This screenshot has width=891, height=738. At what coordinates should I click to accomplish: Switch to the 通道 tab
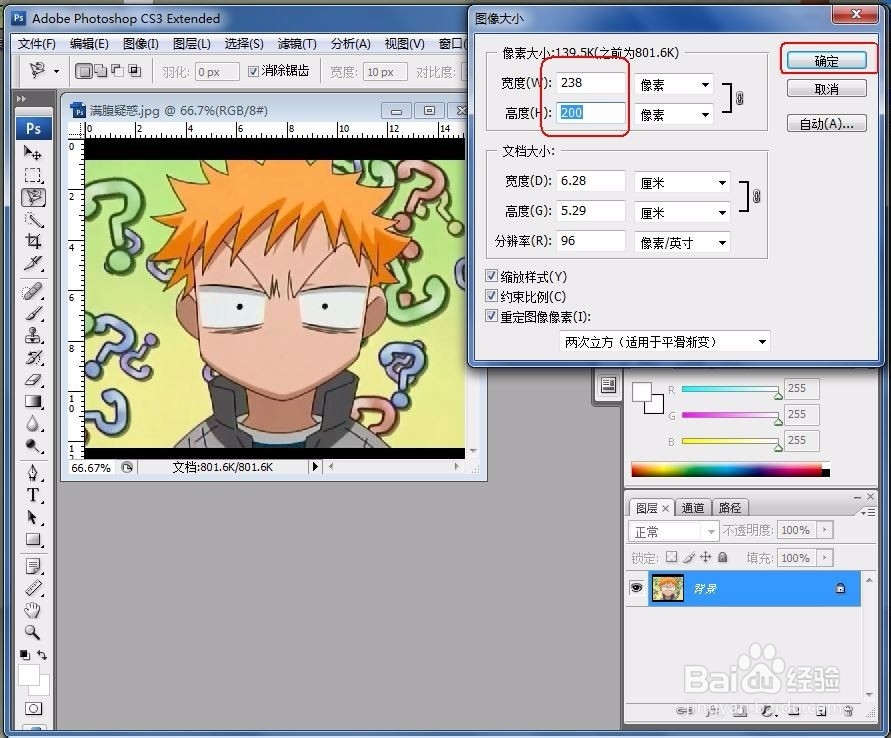[x=693, y=508]
